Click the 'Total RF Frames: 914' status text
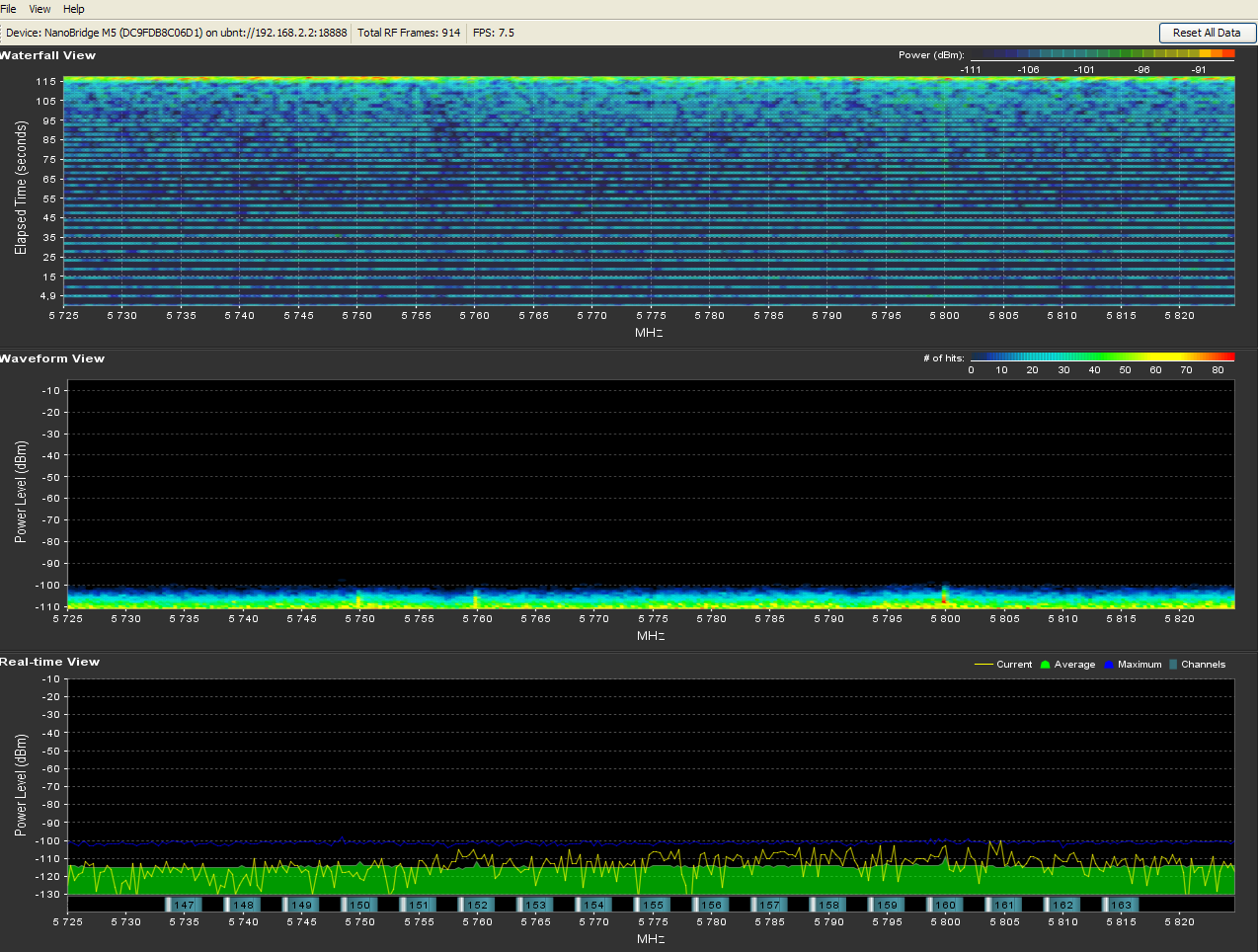This screenshot has width=1258, height=952. point(409,33)
